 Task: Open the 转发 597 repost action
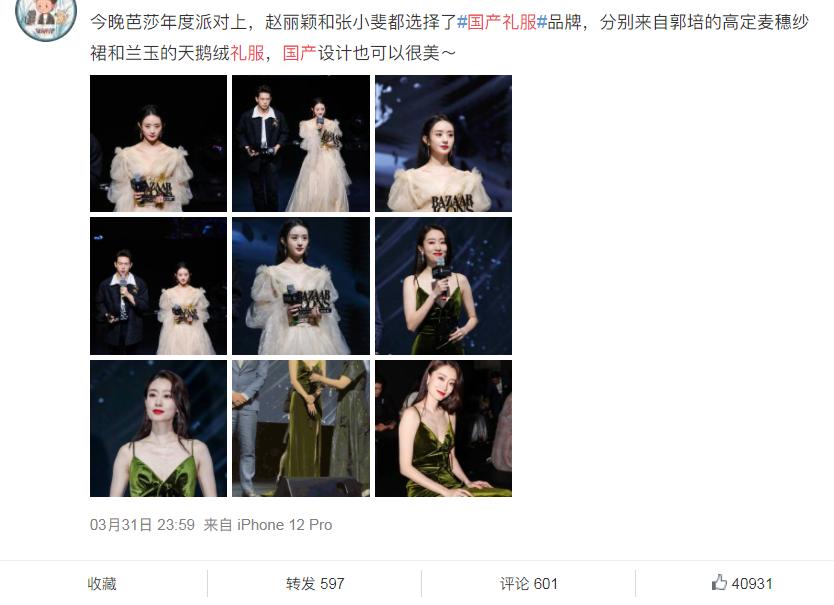315,584
